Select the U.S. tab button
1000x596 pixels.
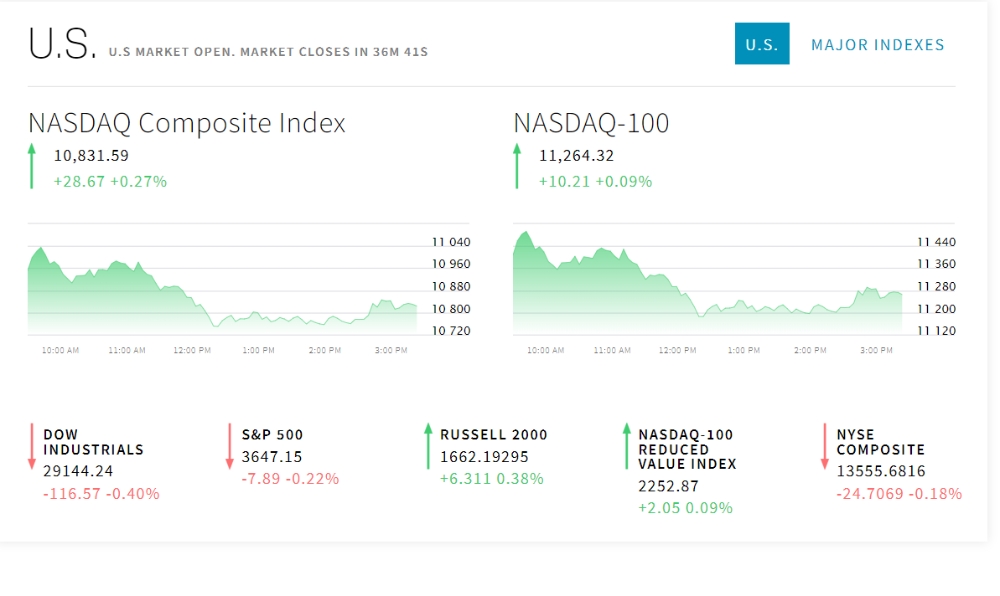tap(762, 44)
